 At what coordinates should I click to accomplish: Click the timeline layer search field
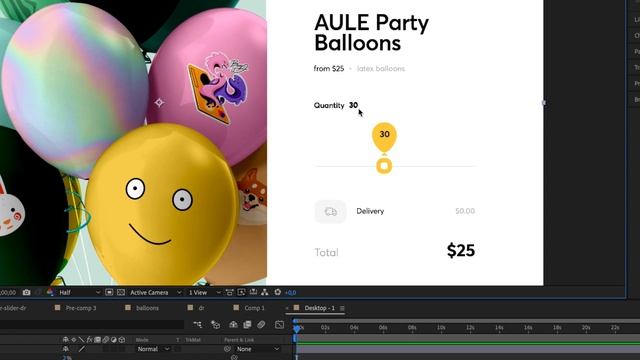point(92,324)
